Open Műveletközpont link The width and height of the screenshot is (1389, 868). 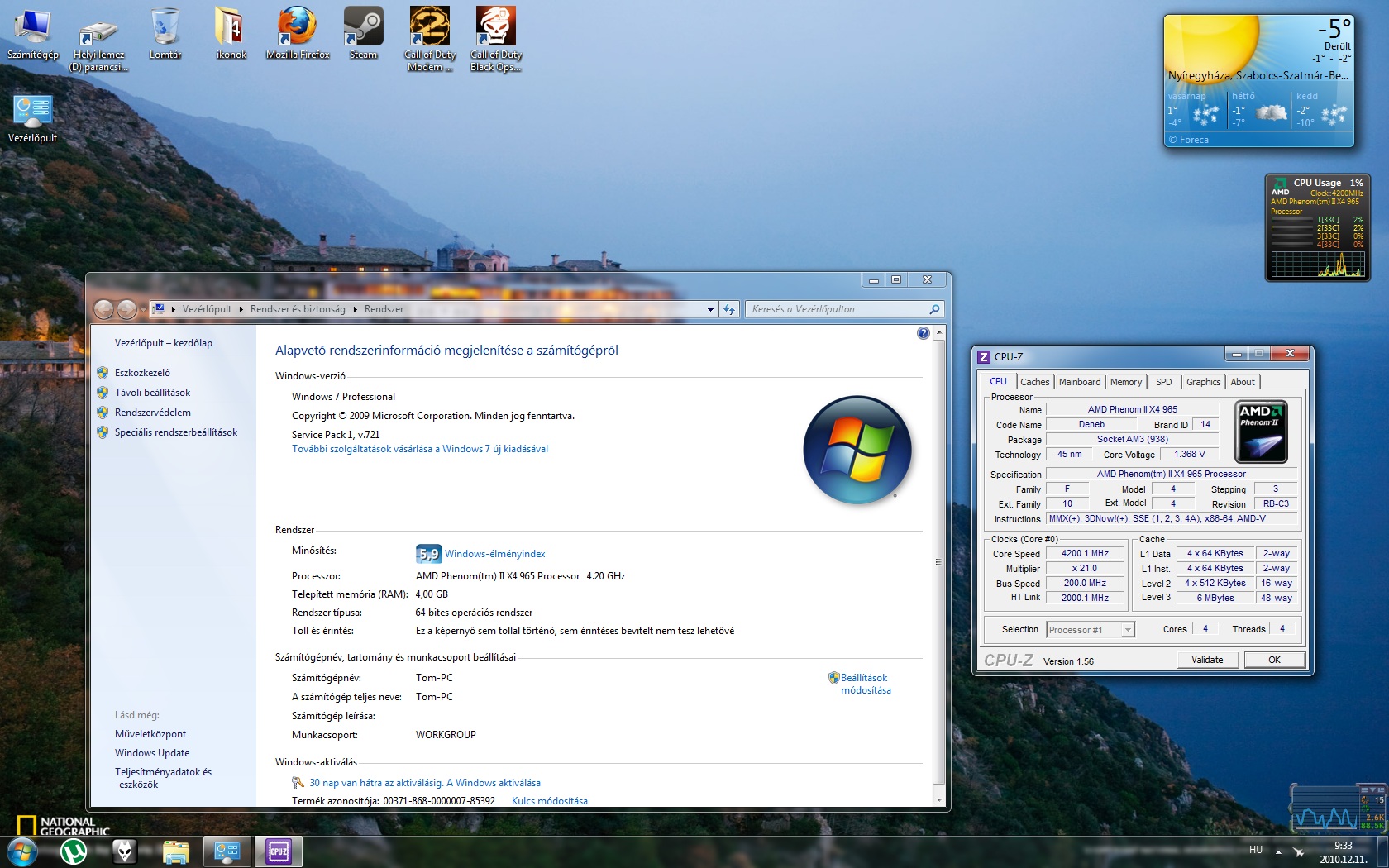(150, 734)
